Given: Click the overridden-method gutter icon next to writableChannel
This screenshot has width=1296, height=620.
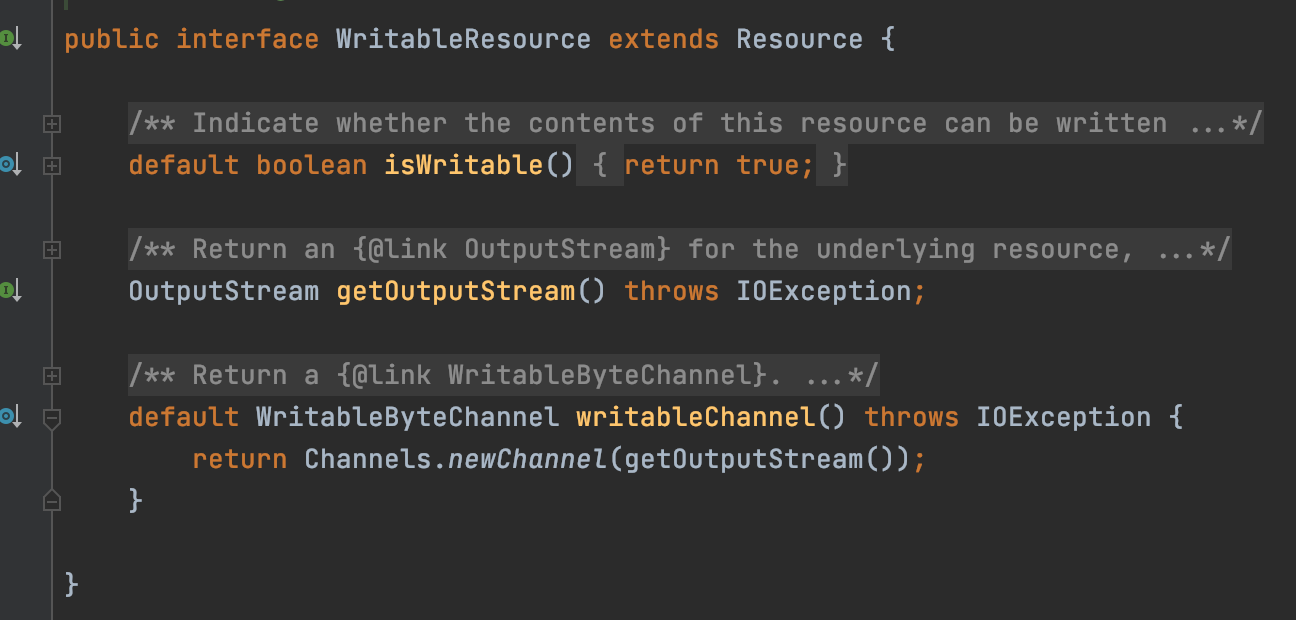Looking at the screenshot, I should point(11,417).
